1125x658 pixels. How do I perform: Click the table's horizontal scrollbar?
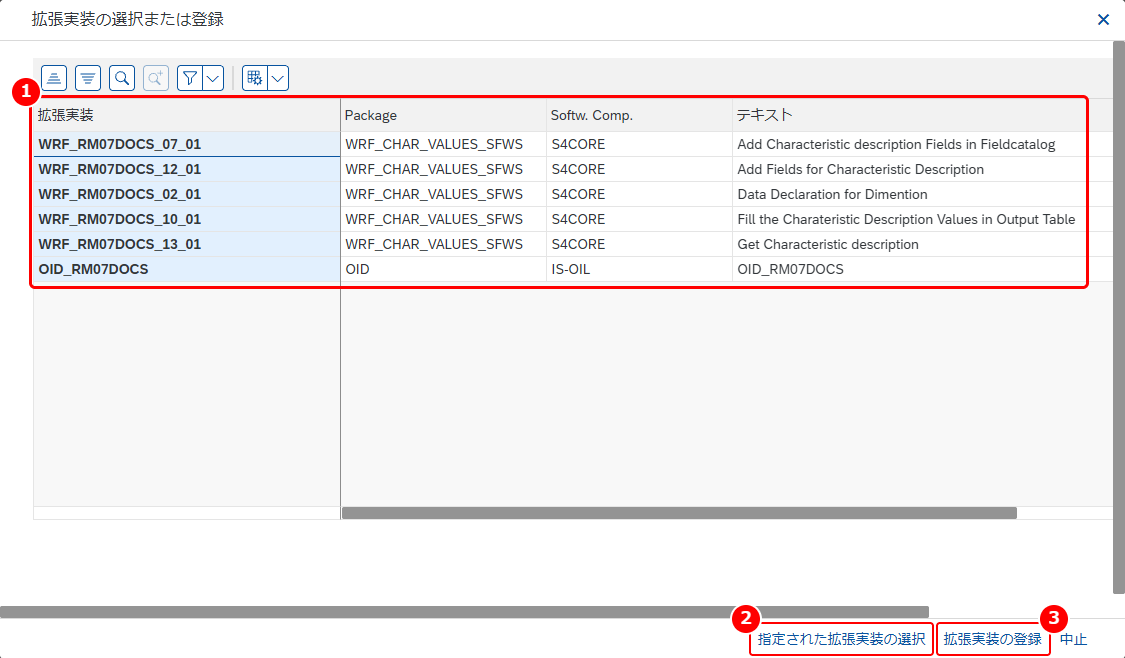pos(679,513)
